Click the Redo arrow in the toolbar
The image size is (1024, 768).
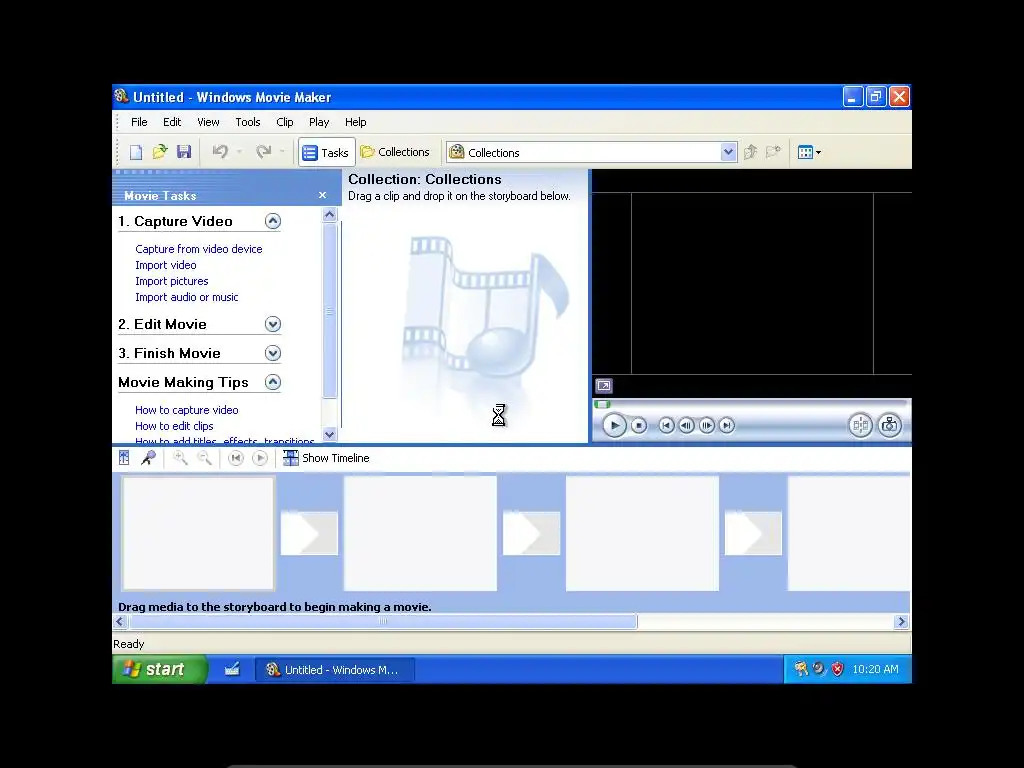263,152
